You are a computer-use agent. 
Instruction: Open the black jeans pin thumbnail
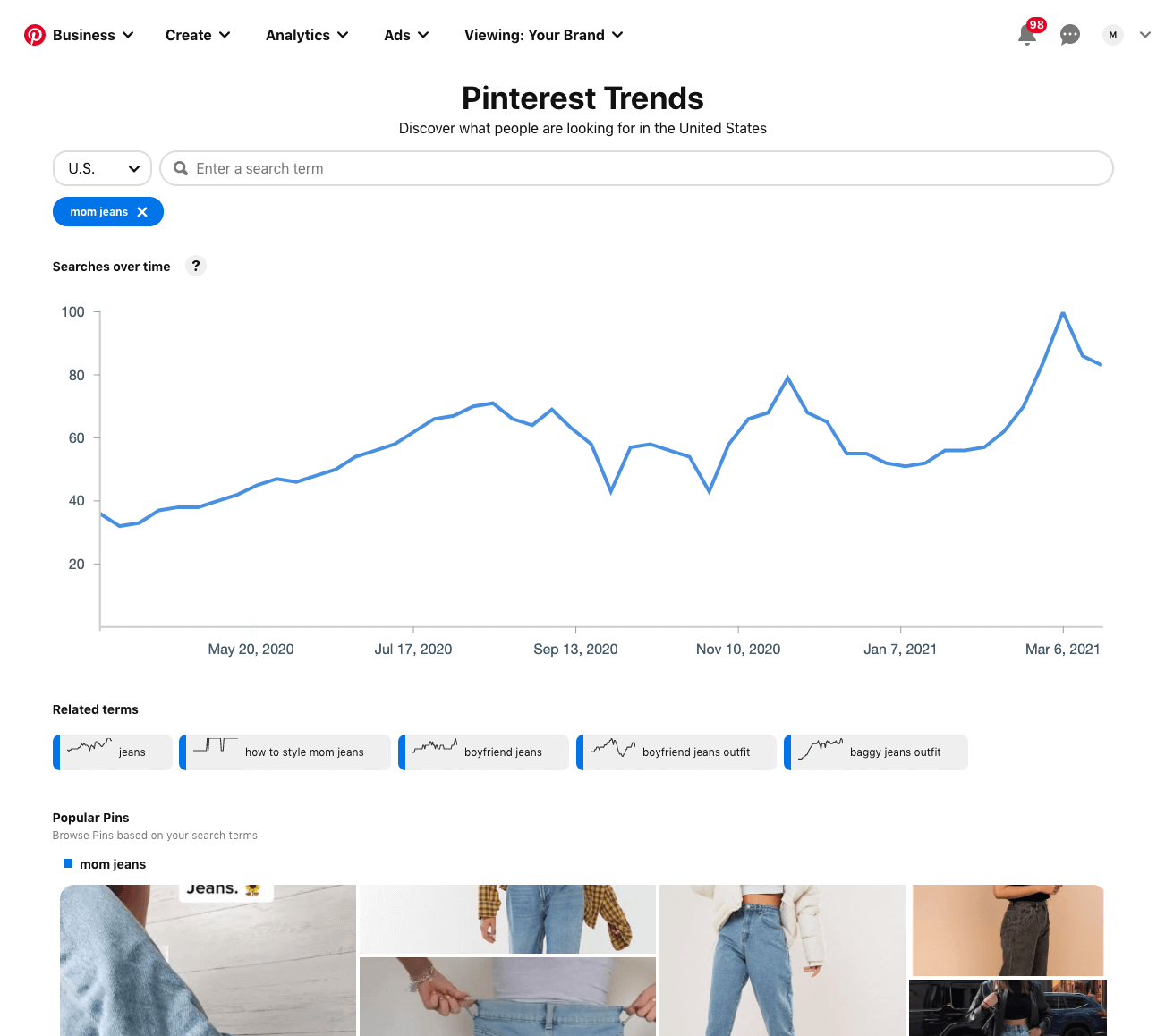[1008, 930]
